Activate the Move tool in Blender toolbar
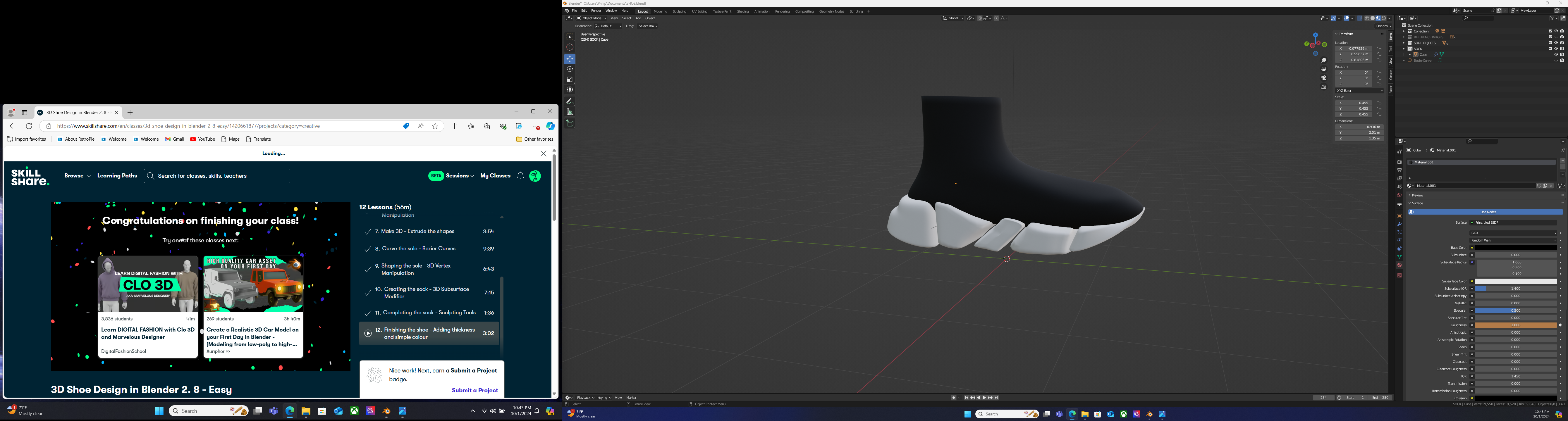The image size is (1568, 421). pos(570,59)
